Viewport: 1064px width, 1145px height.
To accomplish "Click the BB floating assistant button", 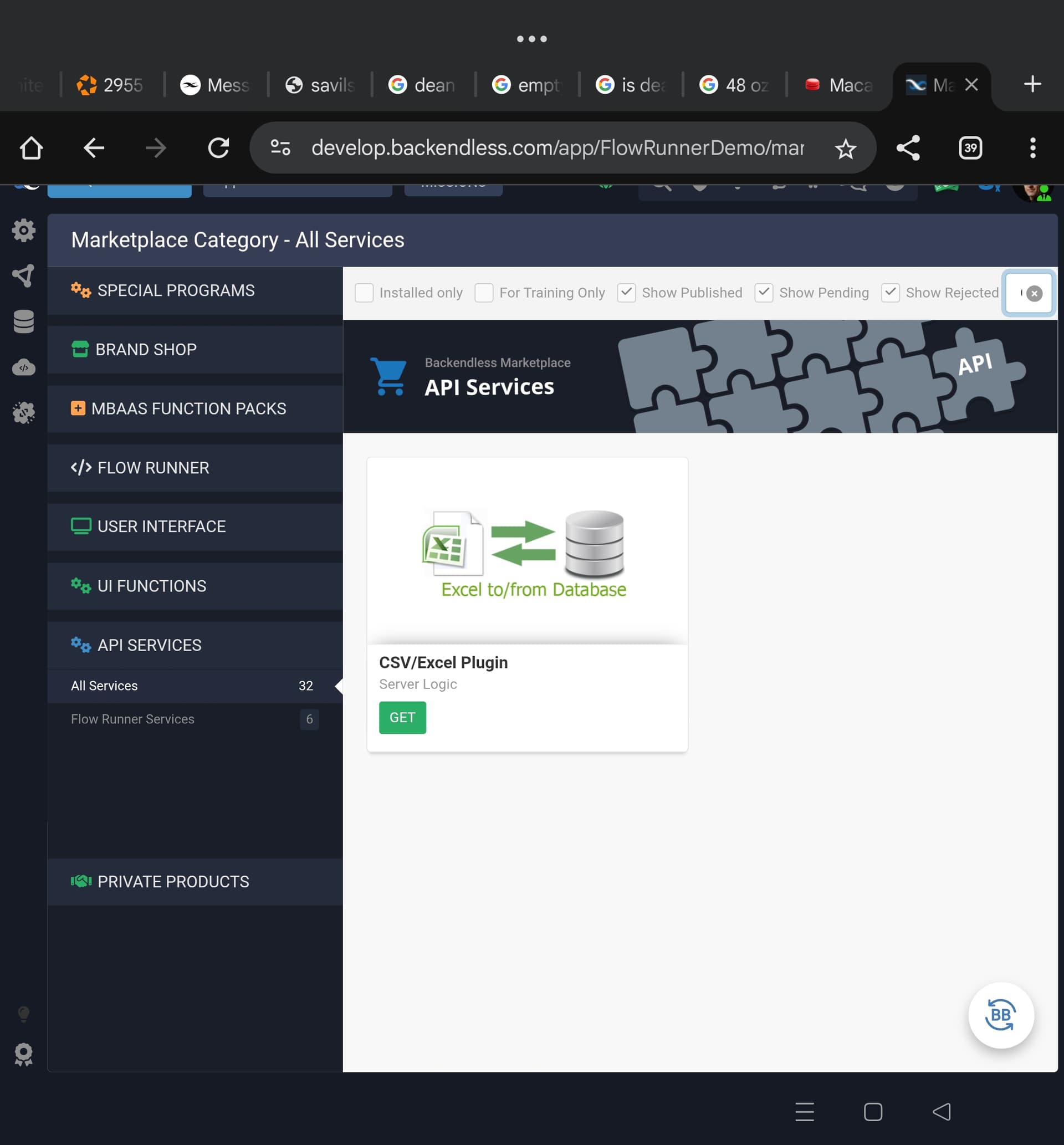I will point(1001,1015).
